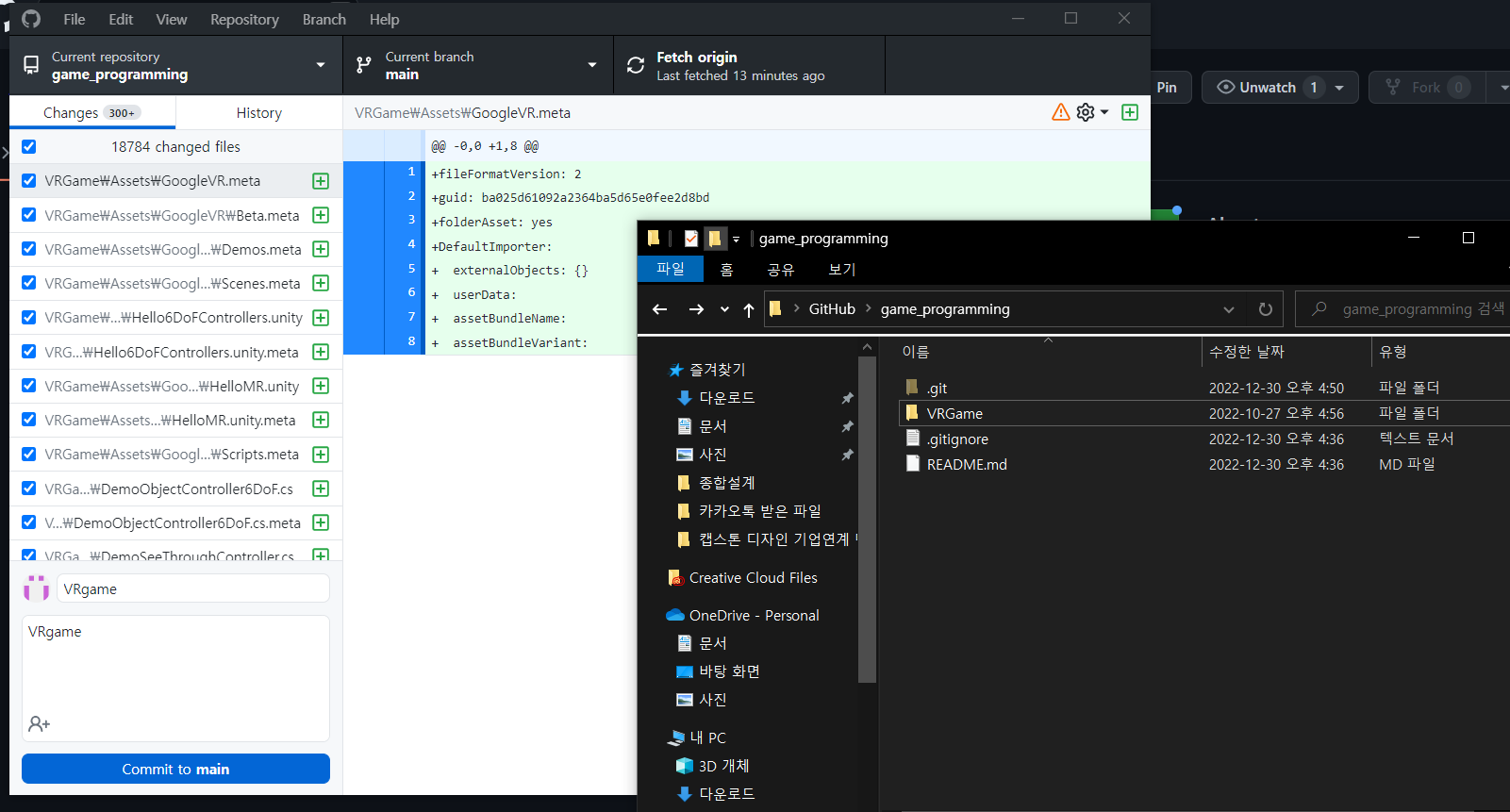1510x812 pixels.
Task: Click the current branch icon
Action: click(363, 65)
